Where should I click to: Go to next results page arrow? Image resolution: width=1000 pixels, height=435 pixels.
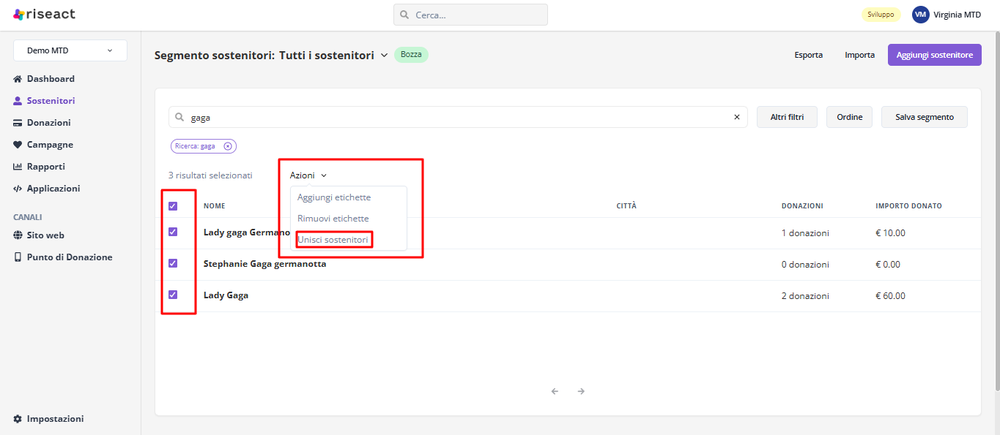pos(581,391)
